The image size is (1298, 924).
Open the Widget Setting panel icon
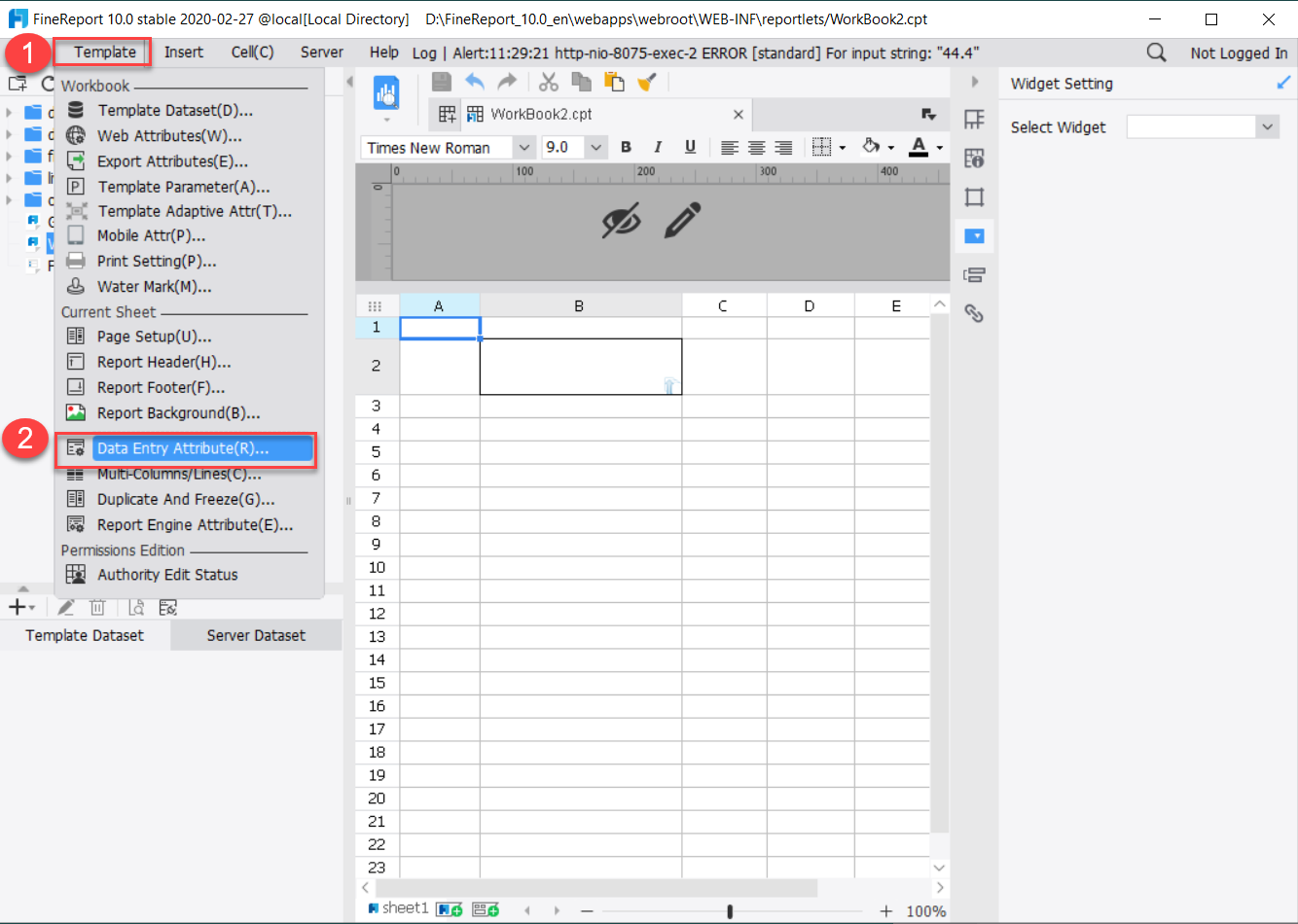(x=974, y=235)
